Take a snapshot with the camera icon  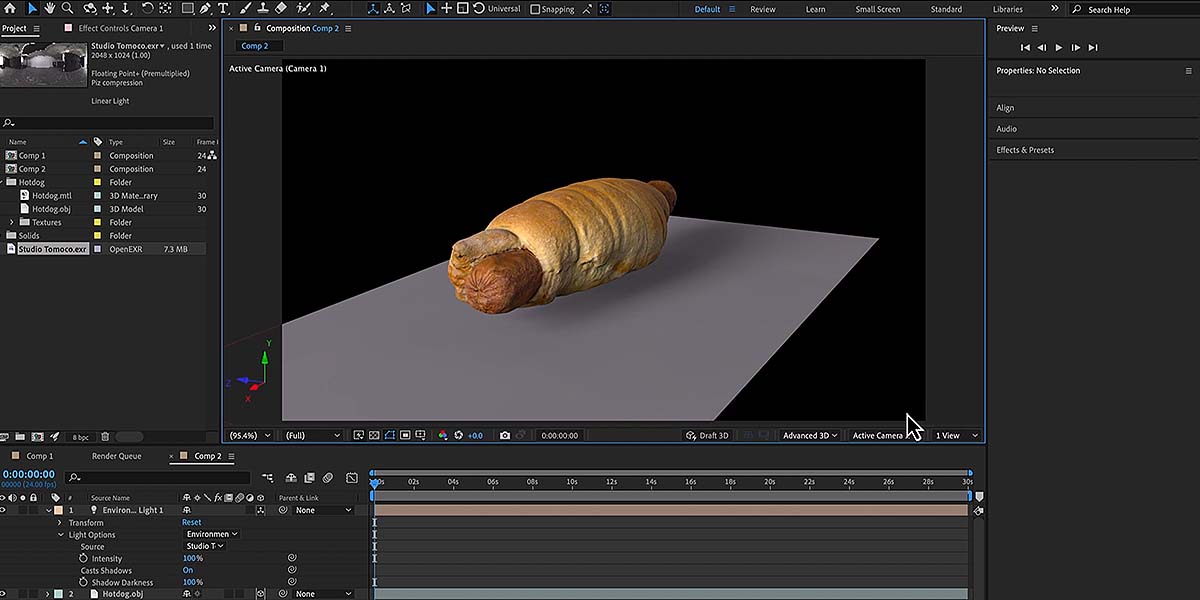point(505,436)
